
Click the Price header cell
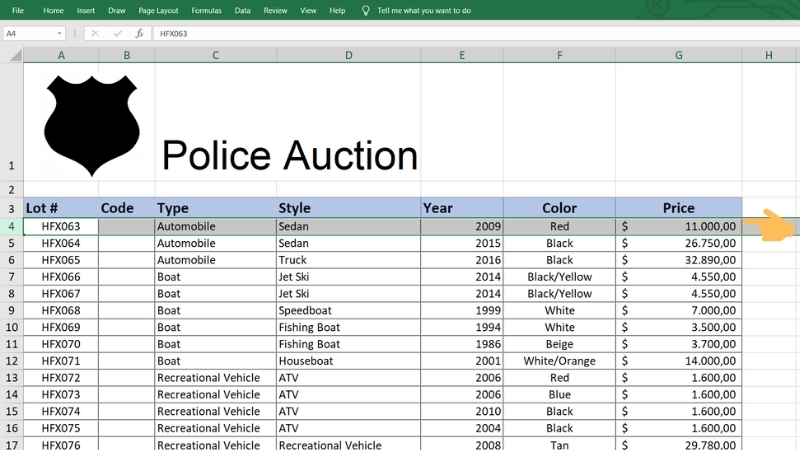[x=679, y=208]
